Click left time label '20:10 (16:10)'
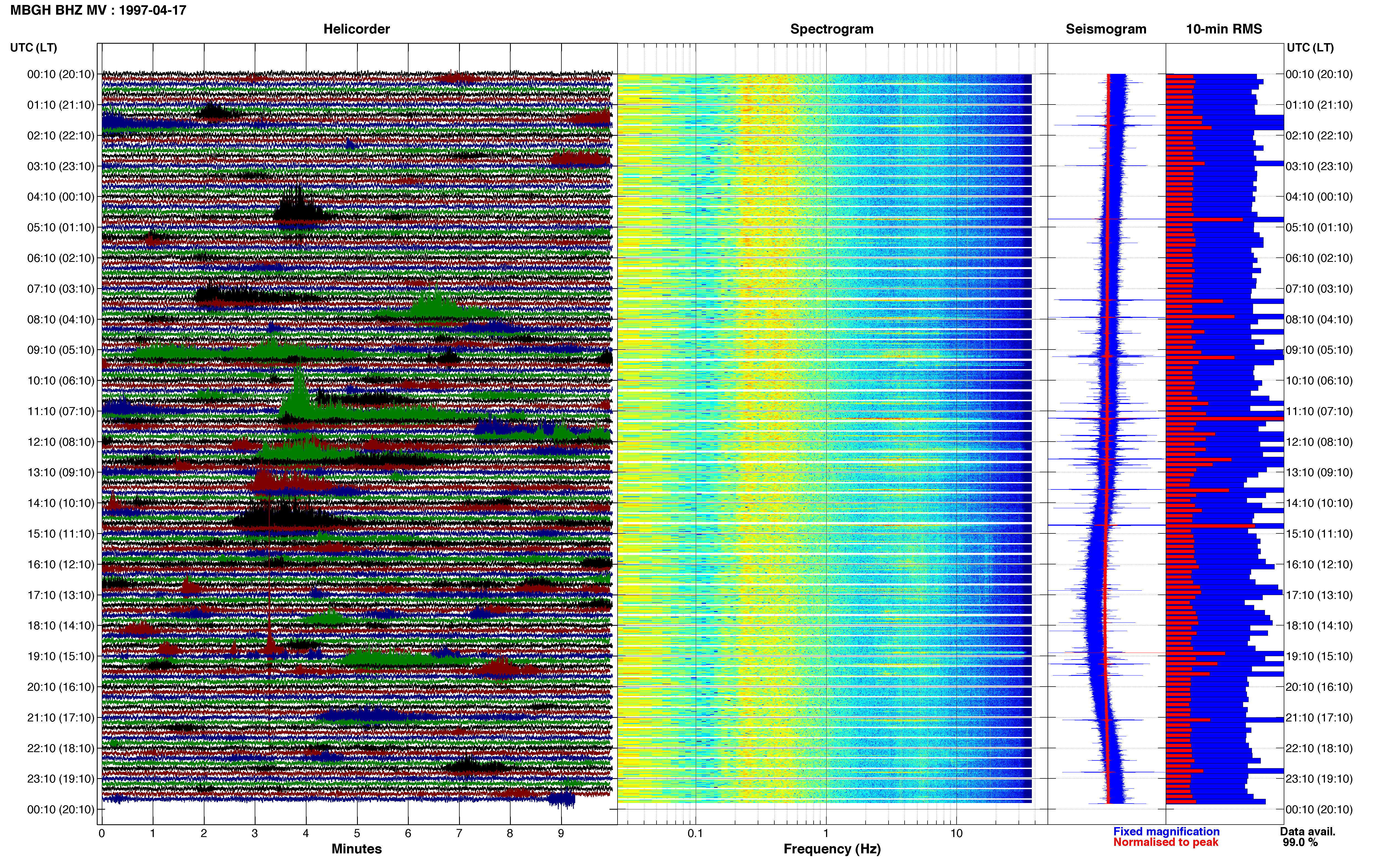This screenshot has height=868, width=1388. [x=61, y=687]
